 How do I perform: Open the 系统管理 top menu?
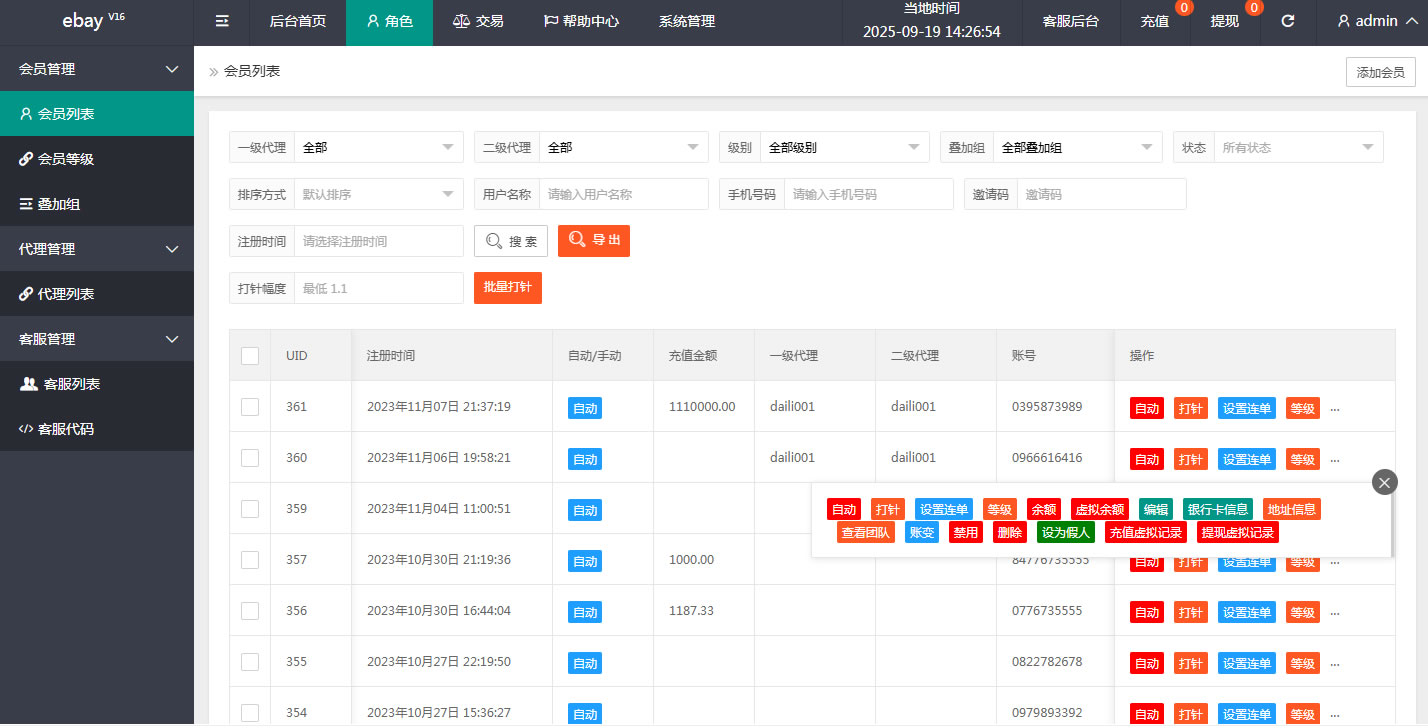pyautogui.click(x=687, y=21)
